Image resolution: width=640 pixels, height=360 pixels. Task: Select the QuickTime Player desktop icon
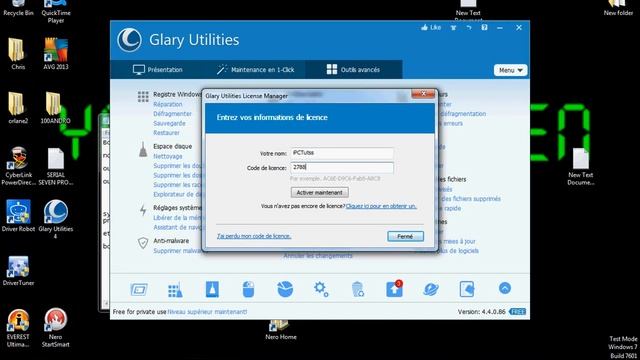(56, 12)
